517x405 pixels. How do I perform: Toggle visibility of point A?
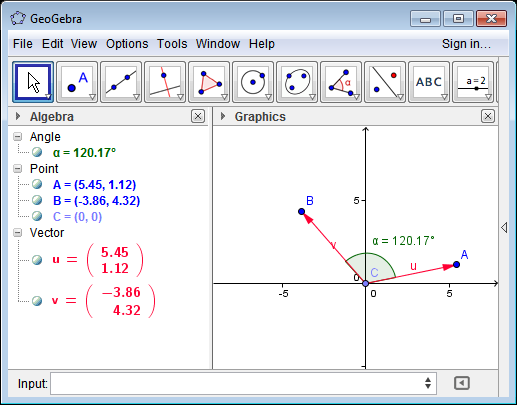[37, 184]
